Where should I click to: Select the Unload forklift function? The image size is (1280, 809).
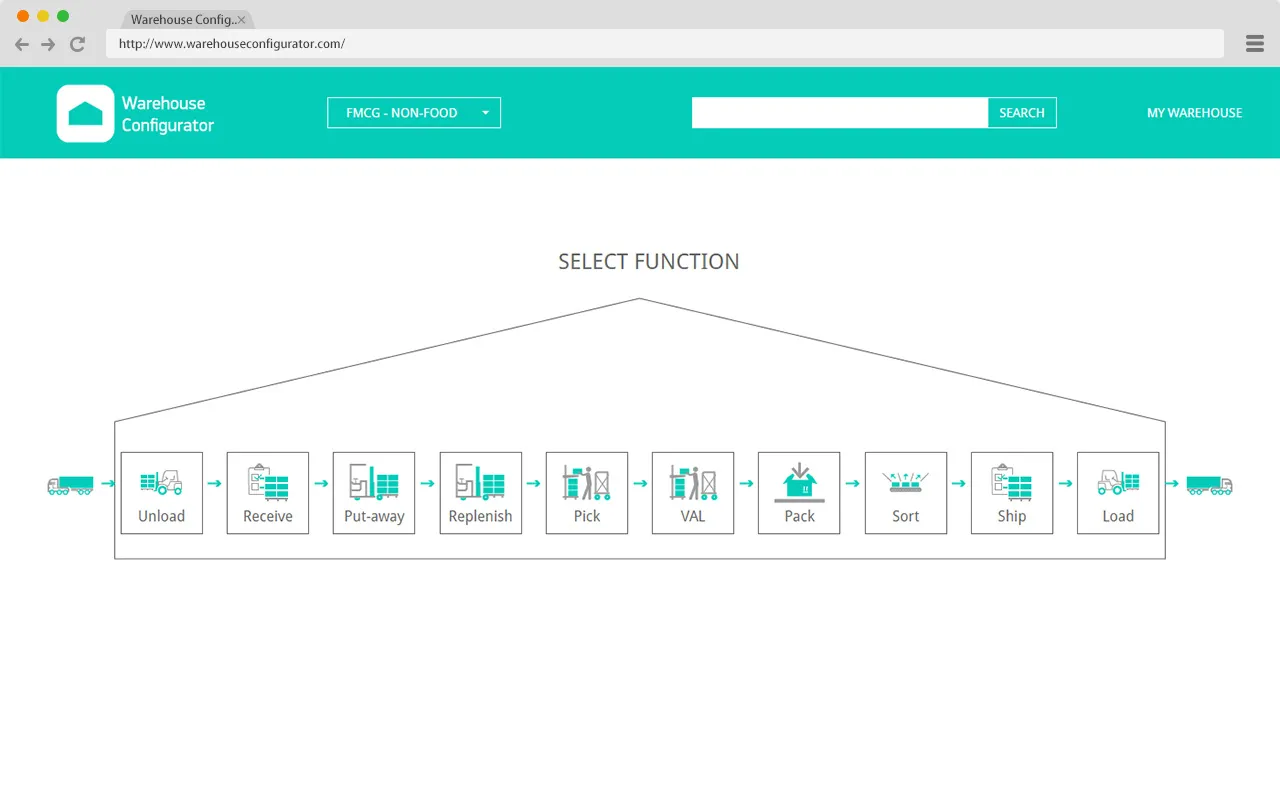click(x=161, y=492)
